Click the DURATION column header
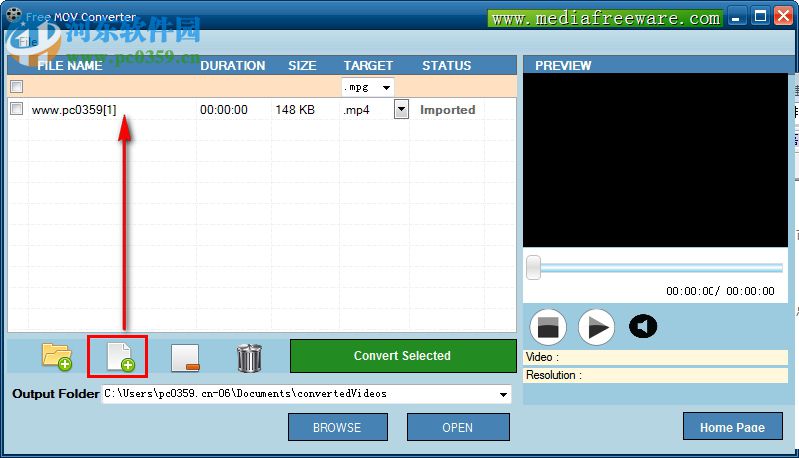The image size is (799, 458). 232,65
